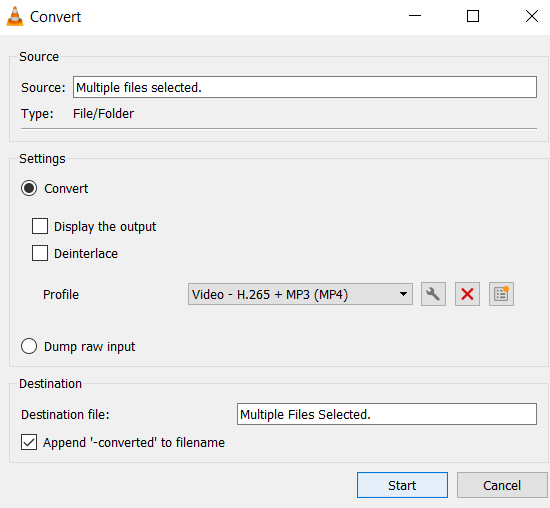Click the File/Folder type text
Image resolution: width=550 pixels, height=508 pixels.
(x=103, y=114)
